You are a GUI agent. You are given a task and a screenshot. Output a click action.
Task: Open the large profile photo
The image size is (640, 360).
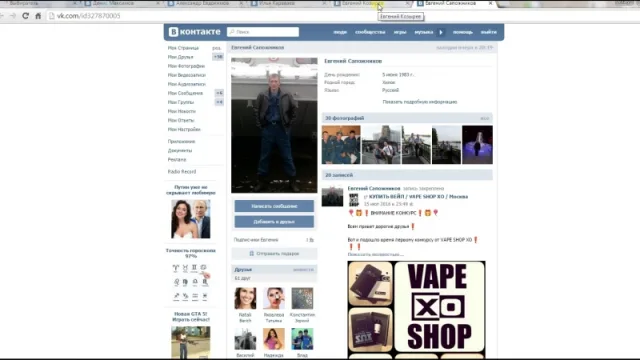click(x=274, y=125)
